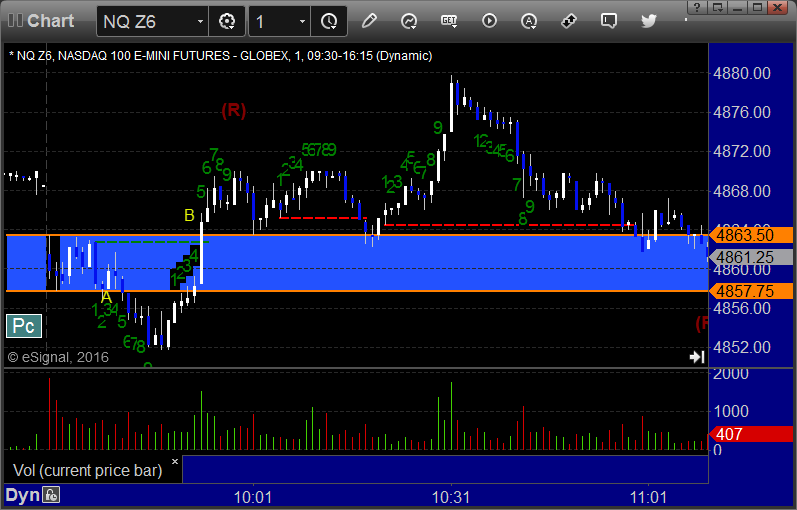Click the 4856.00 price axis label

(x=742, y=308)
